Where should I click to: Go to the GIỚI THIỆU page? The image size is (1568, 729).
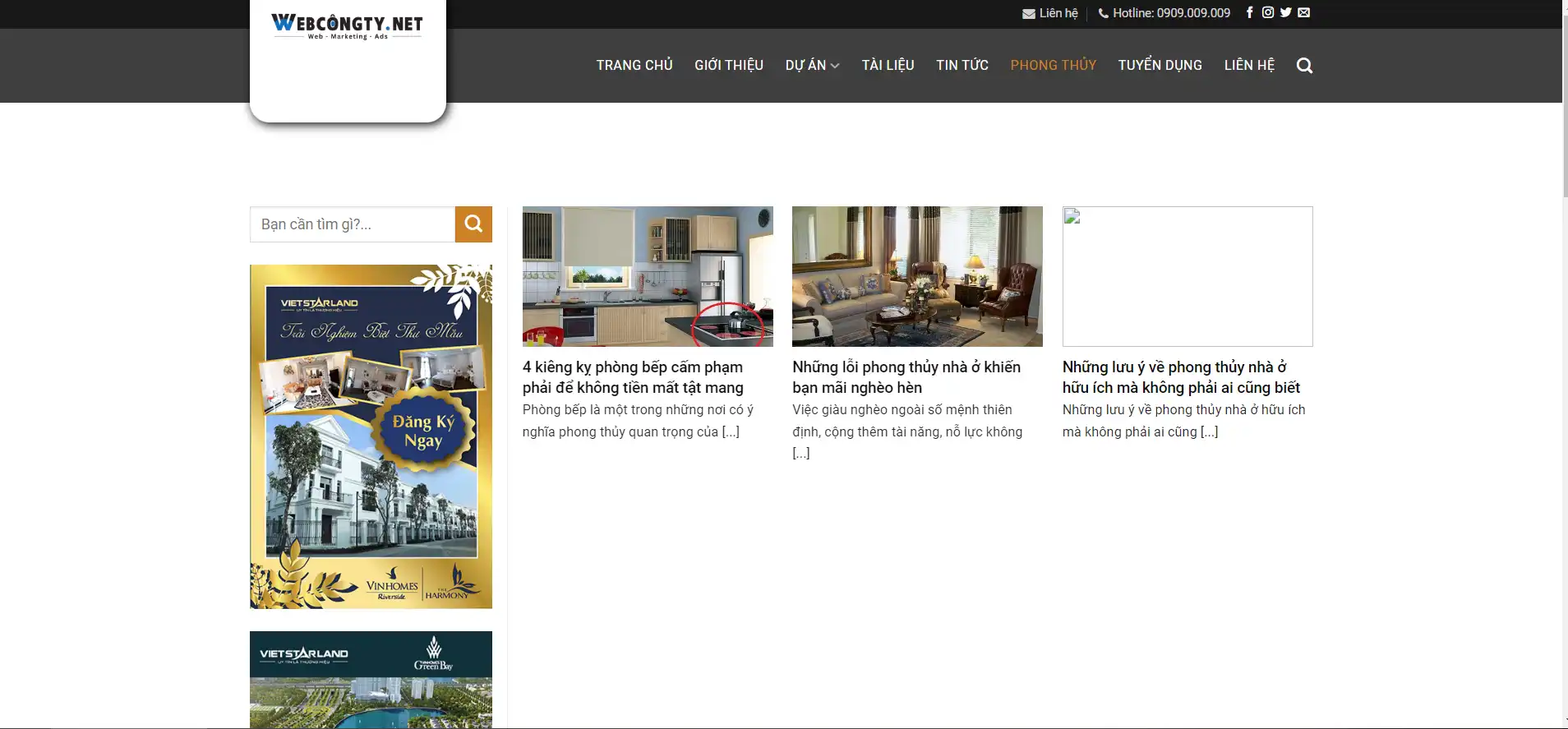coord(728,66)
